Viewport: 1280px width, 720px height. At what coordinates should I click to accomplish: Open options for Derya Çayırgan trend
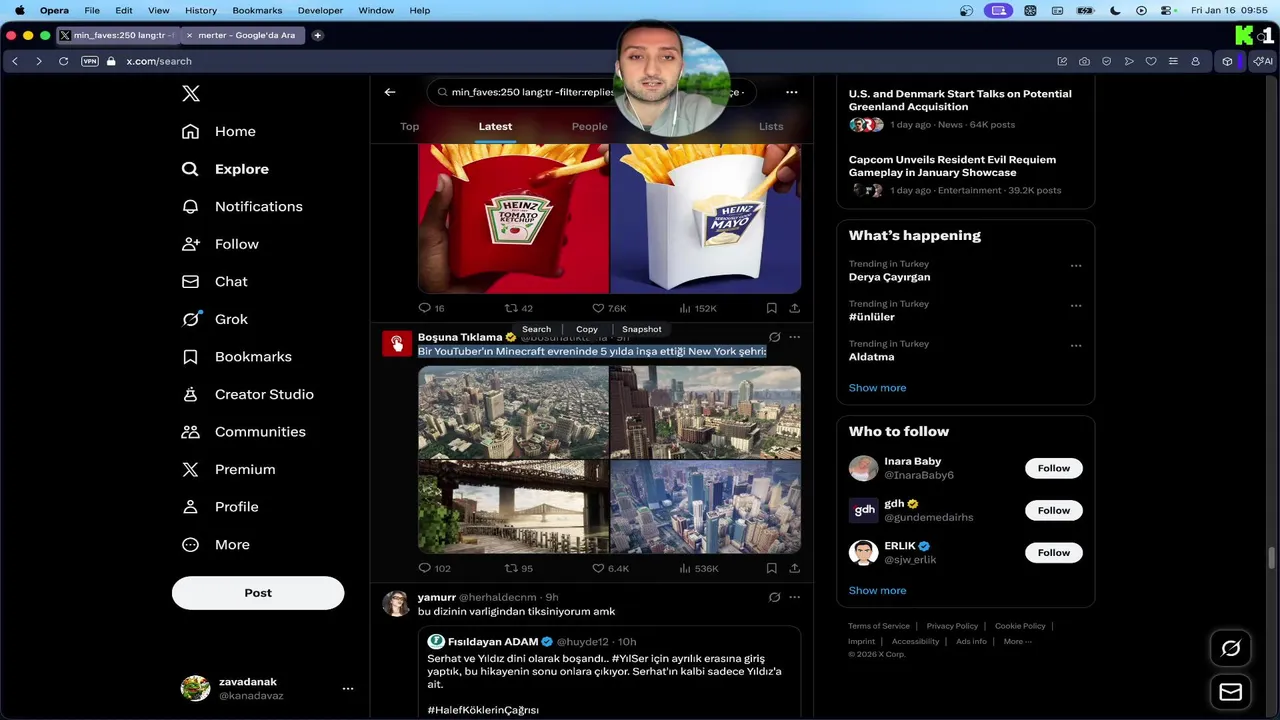(1076, 265)
